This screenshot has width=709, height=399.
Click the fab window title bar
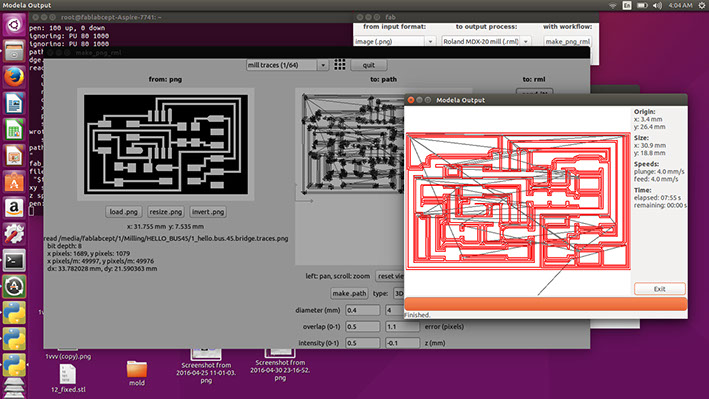(477, 17)
